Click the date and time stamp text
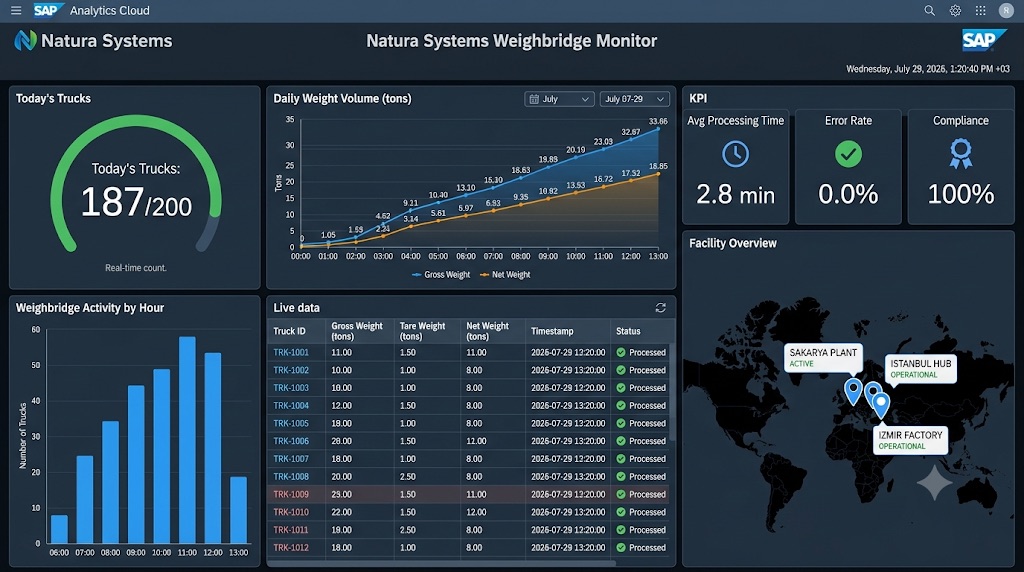The image size is (1024, 572). (928, 69)
